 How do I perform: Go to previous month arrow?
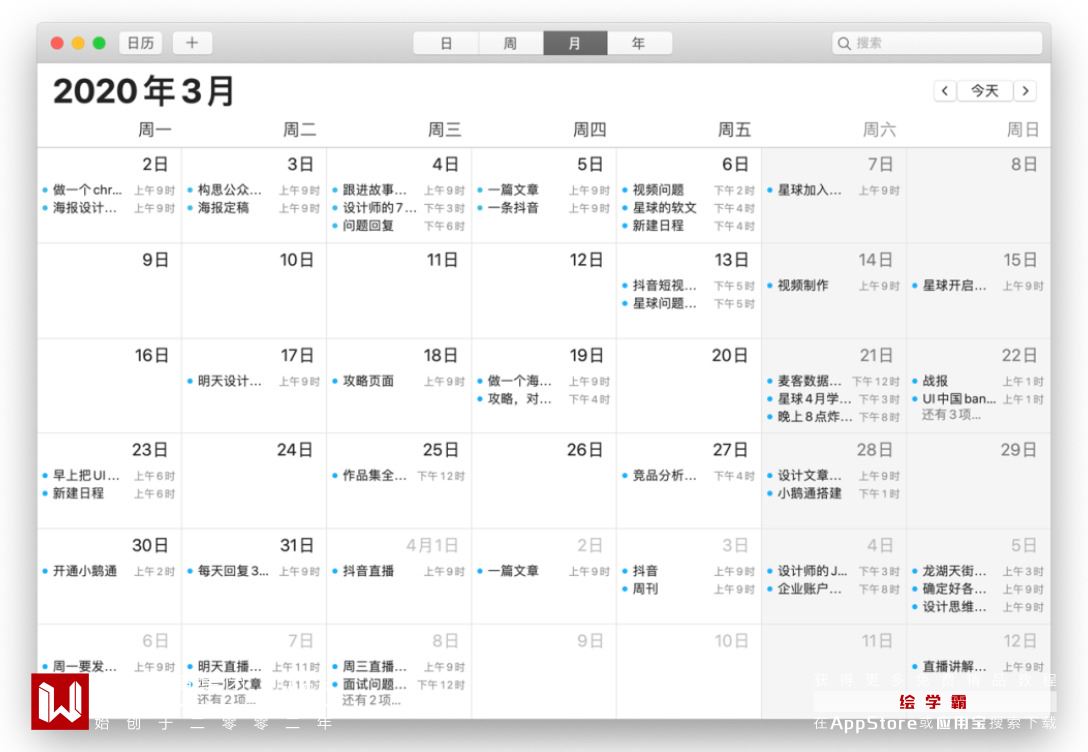coord(945,91)
